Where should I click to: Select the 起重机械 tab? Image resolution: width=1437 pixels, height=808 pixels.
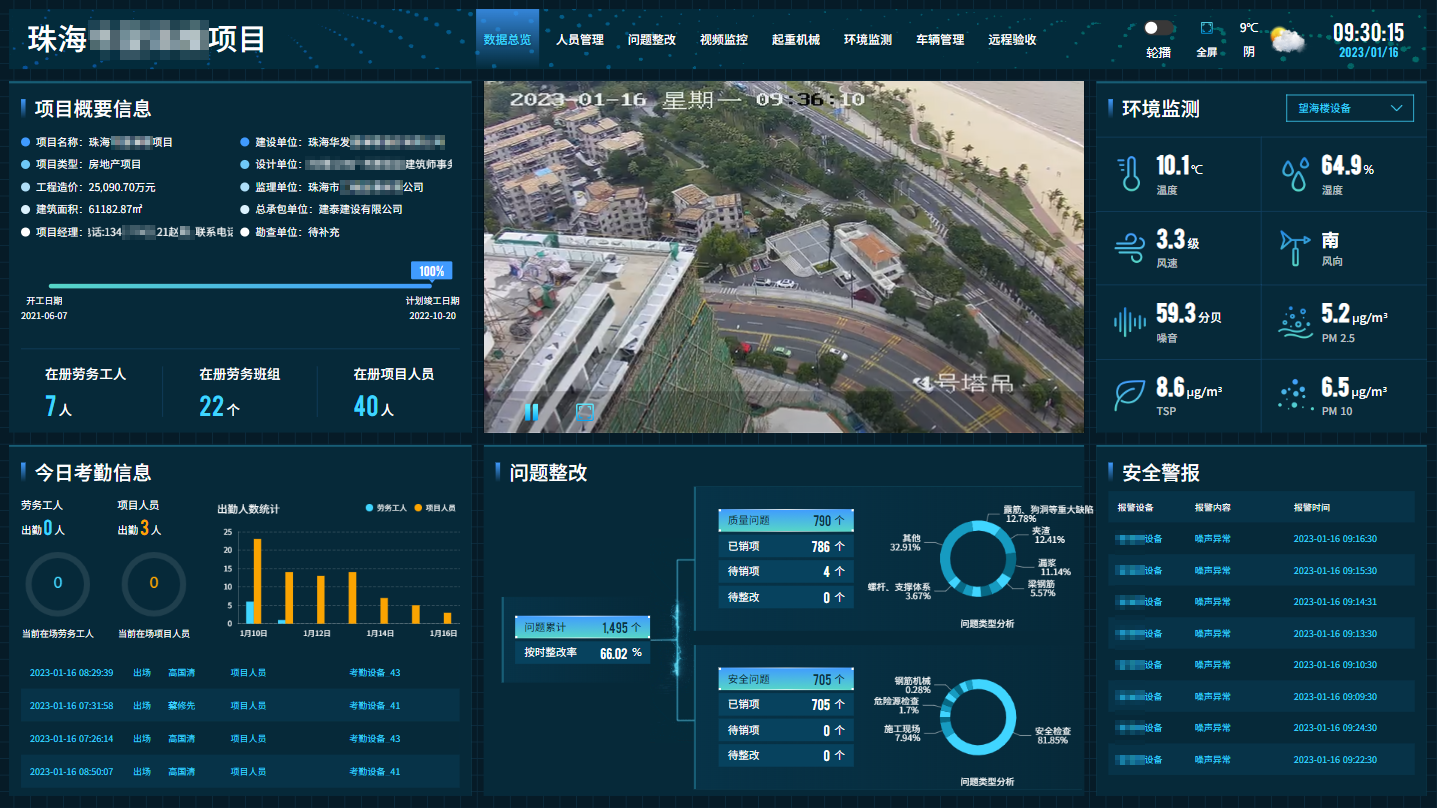796,40
